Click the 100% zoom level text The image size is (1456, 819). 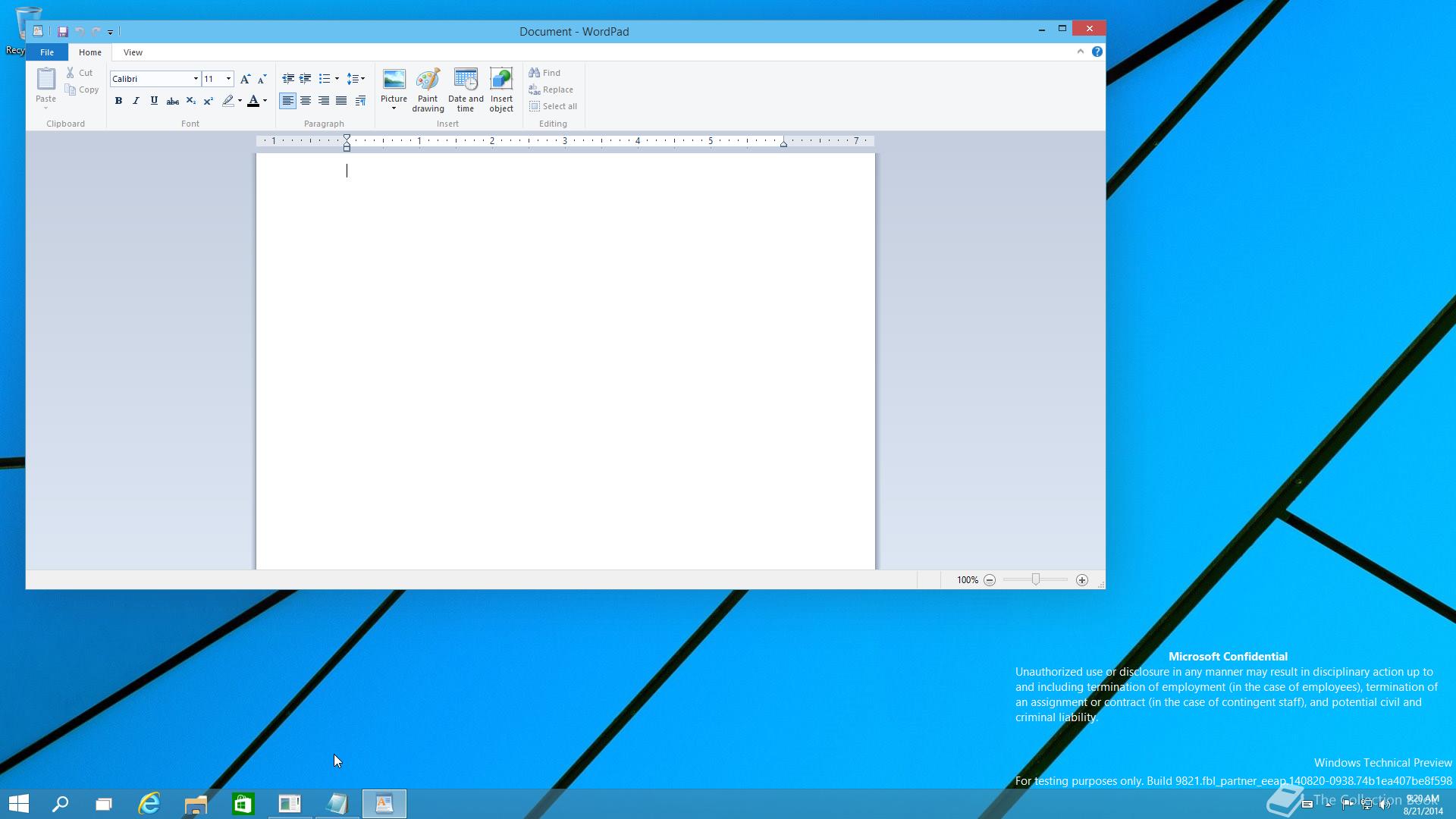pos(967,580)
